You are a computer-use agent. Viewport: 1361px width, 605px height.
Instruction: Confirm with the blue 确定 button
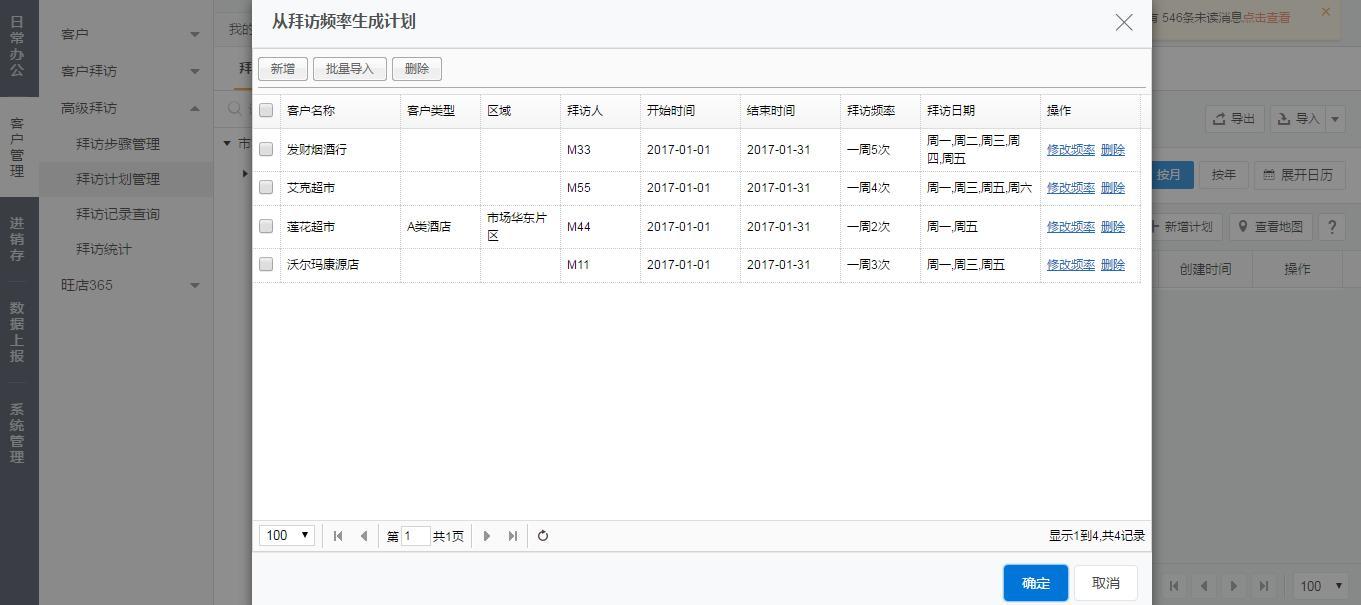coord(1035,583)
